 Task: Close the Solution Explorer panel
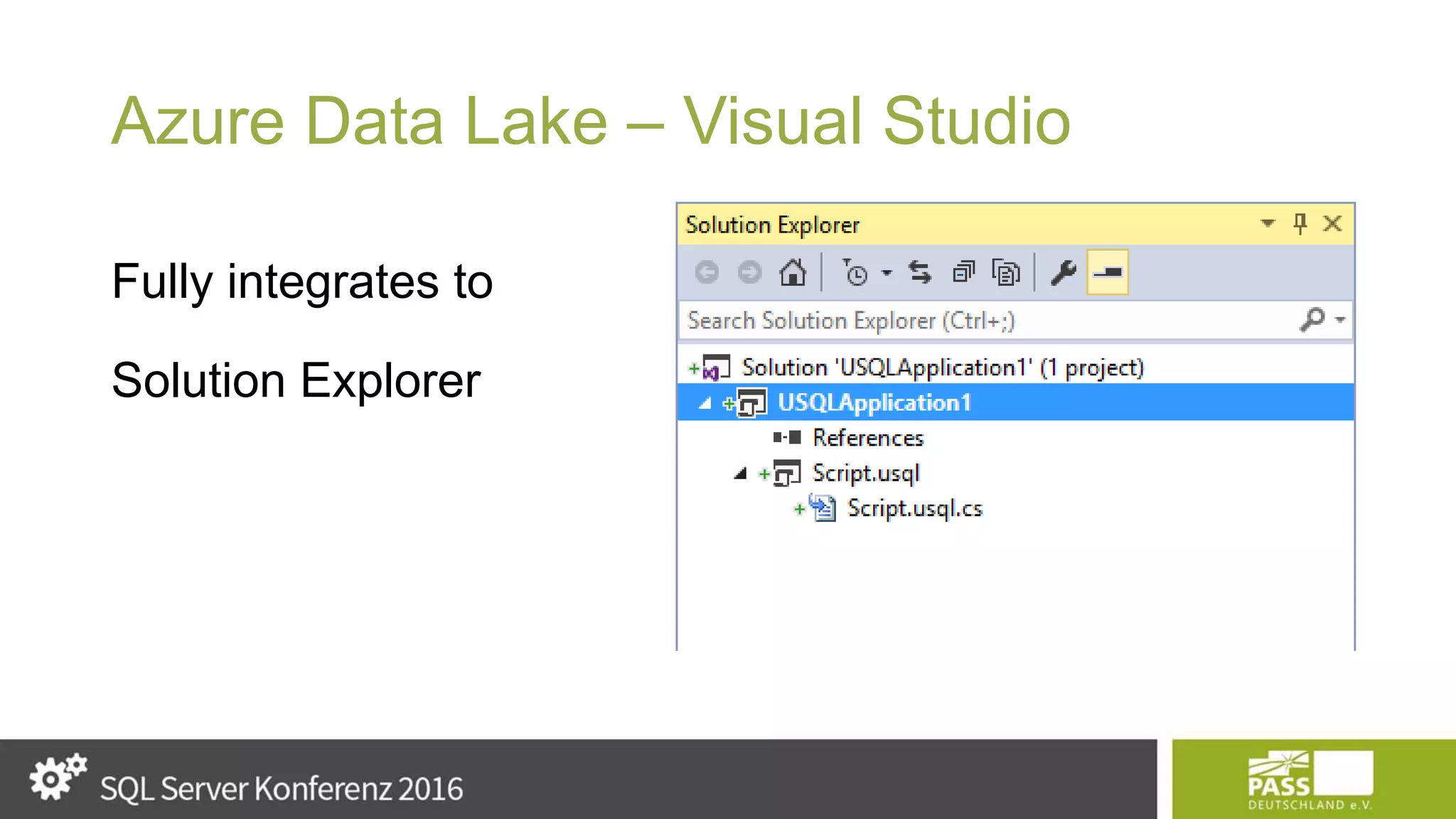coord(1332,224)
